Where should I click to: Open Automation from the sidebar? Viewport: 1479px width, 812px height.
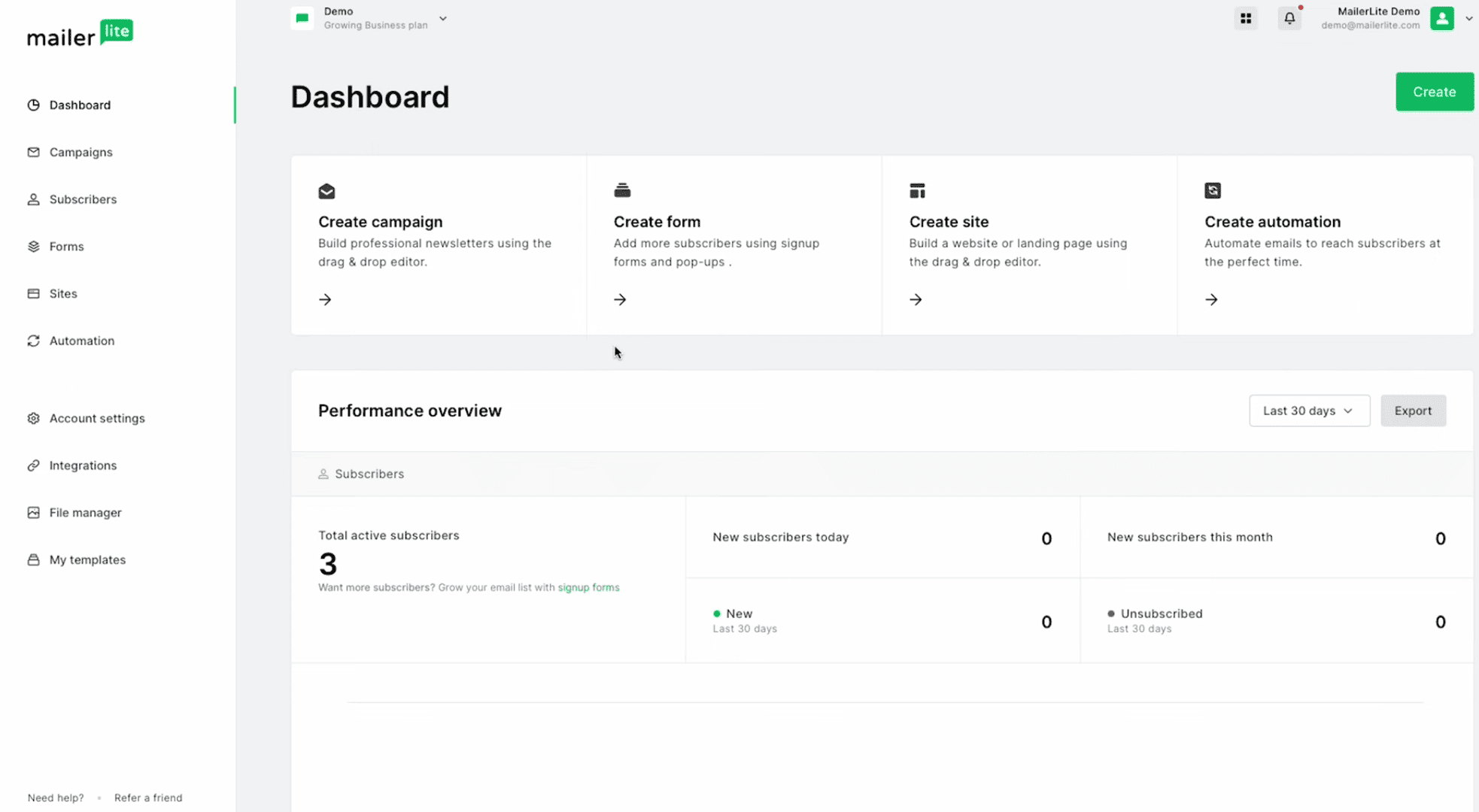[81, 341]
